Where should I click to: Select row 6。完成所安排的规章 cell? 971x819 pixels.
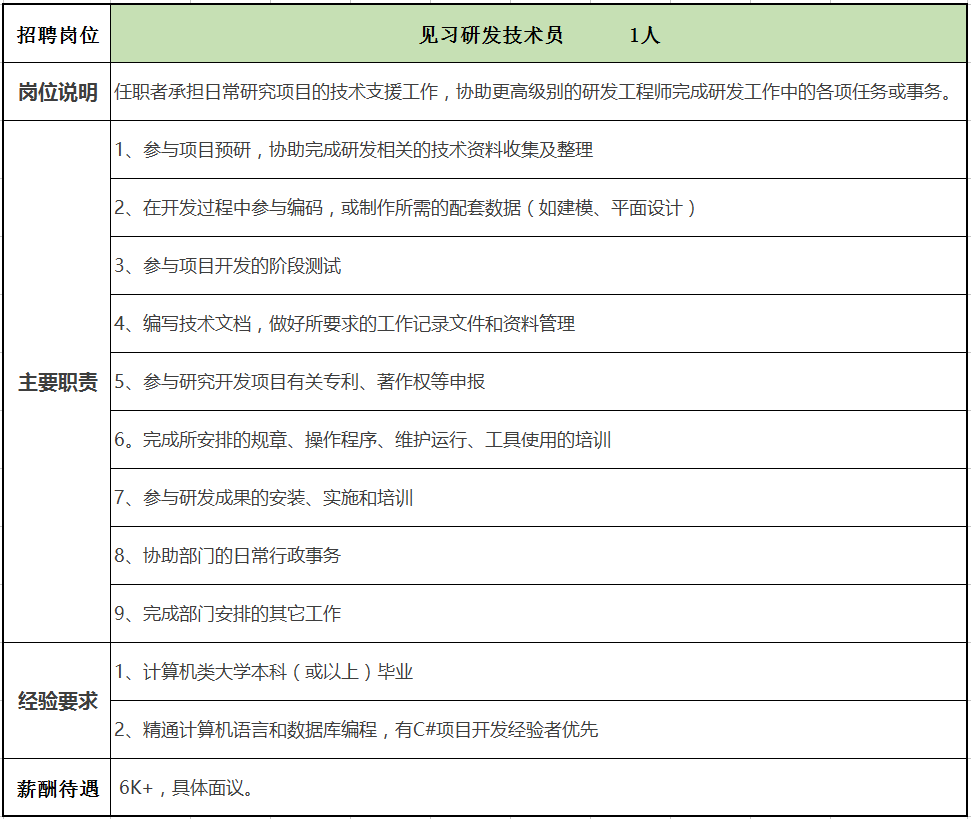[x=538, y=440]
